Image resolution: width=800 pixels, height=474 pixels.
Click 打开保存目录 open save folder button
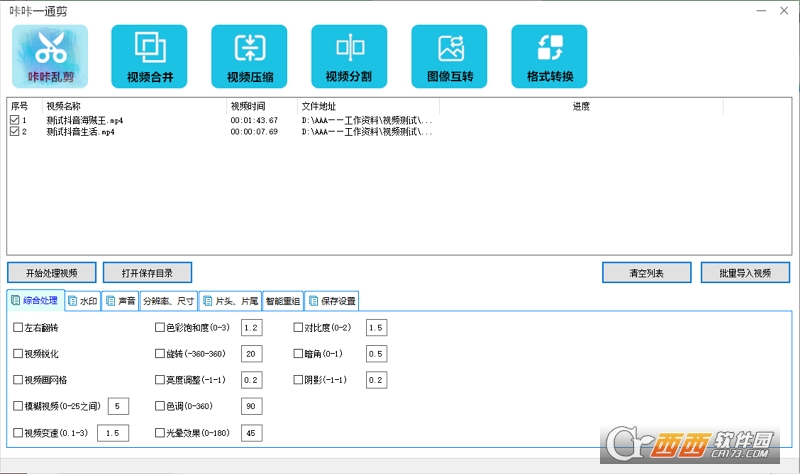(x=147, y=273)
